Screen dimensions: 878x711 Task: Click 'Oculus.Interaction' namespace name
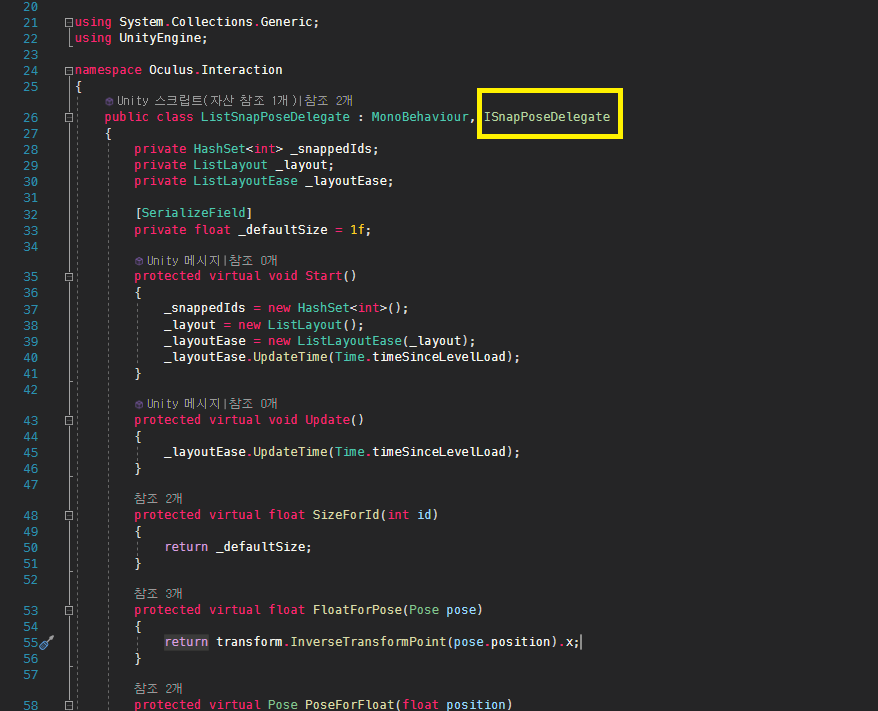click(x=216, y=70)
